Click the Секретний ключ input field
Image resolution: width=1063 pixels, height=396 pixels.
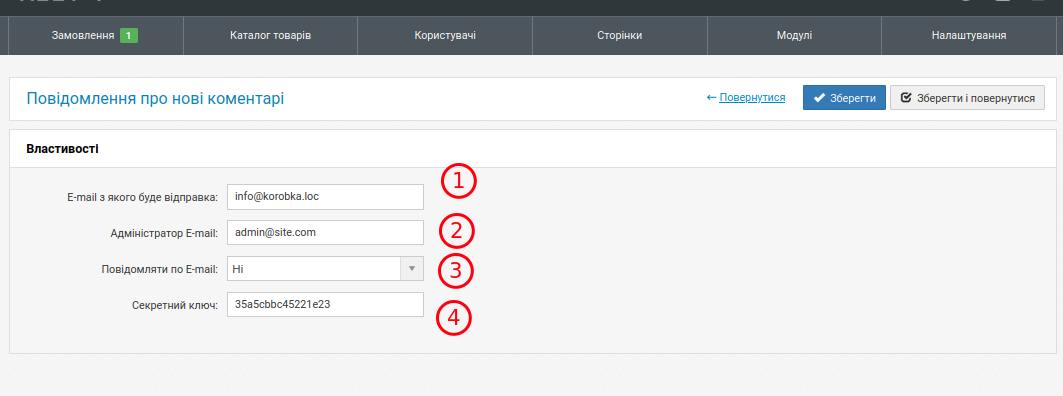tap(325, 304)
